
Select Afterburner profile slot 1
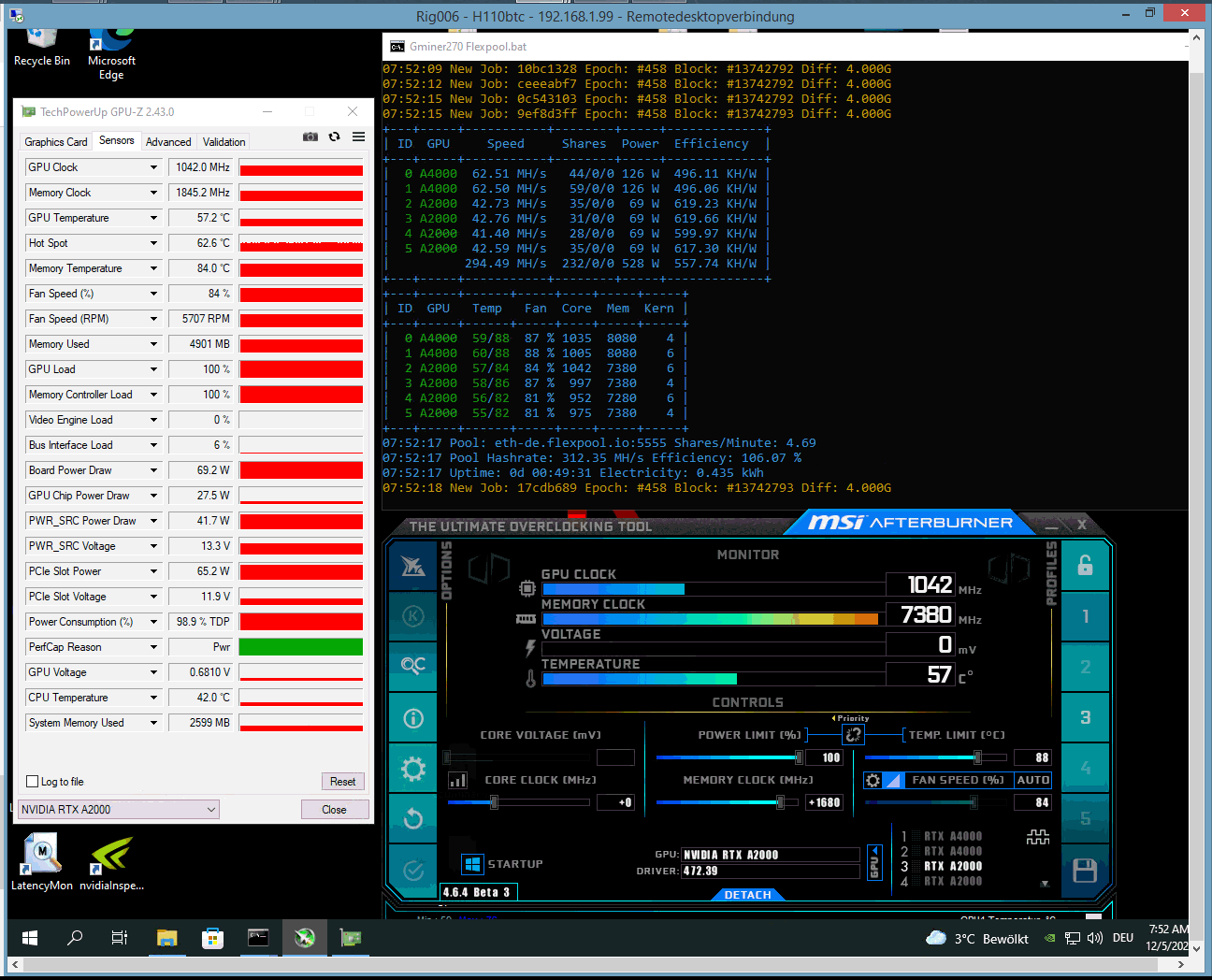point(1085,616)
